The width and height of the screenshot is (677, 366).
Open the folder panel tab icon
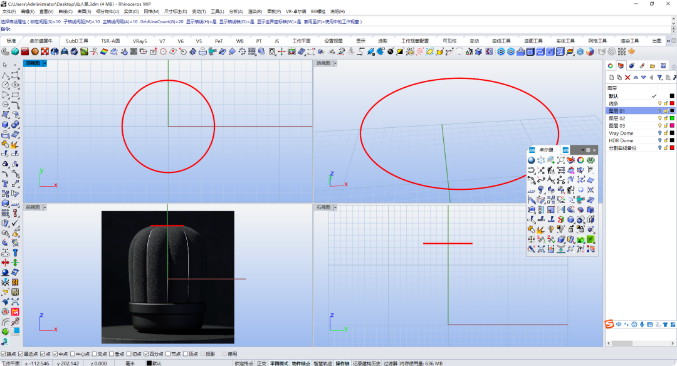(652, 66)
